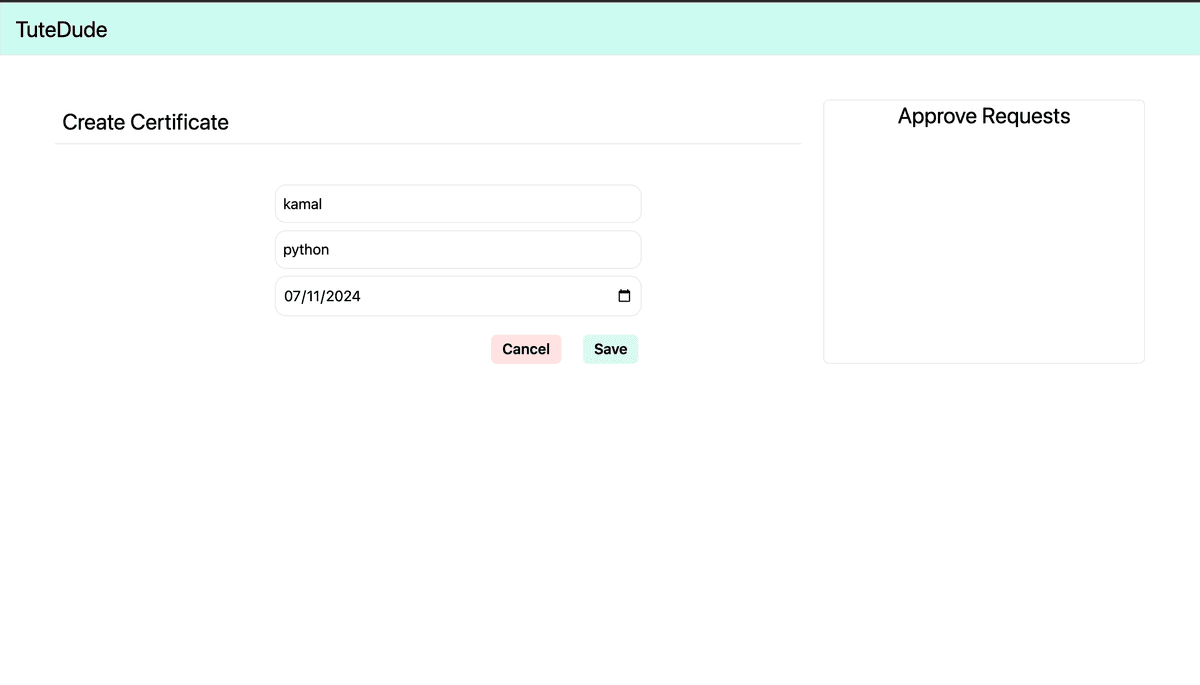Select the Approve Requests heading text
The height and width of the screenshot is (685, 1200).
(984, 116)
